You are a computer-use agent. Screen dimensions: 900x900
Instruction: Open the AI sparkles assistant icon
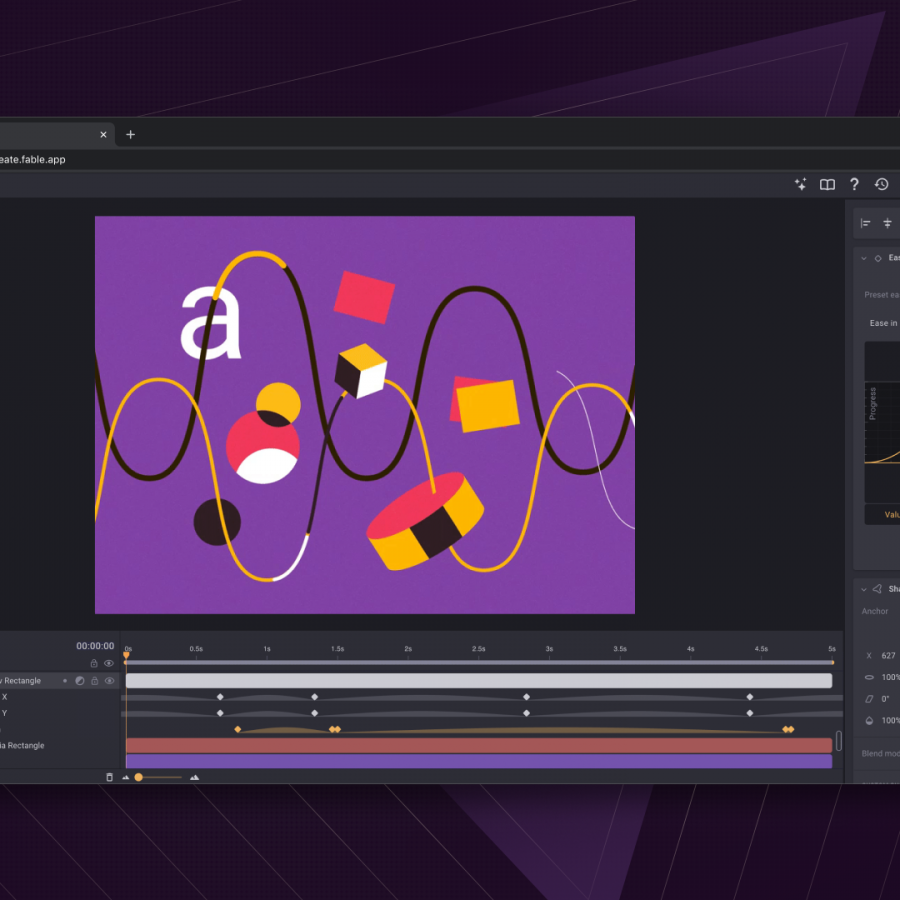tap(800, 184)
